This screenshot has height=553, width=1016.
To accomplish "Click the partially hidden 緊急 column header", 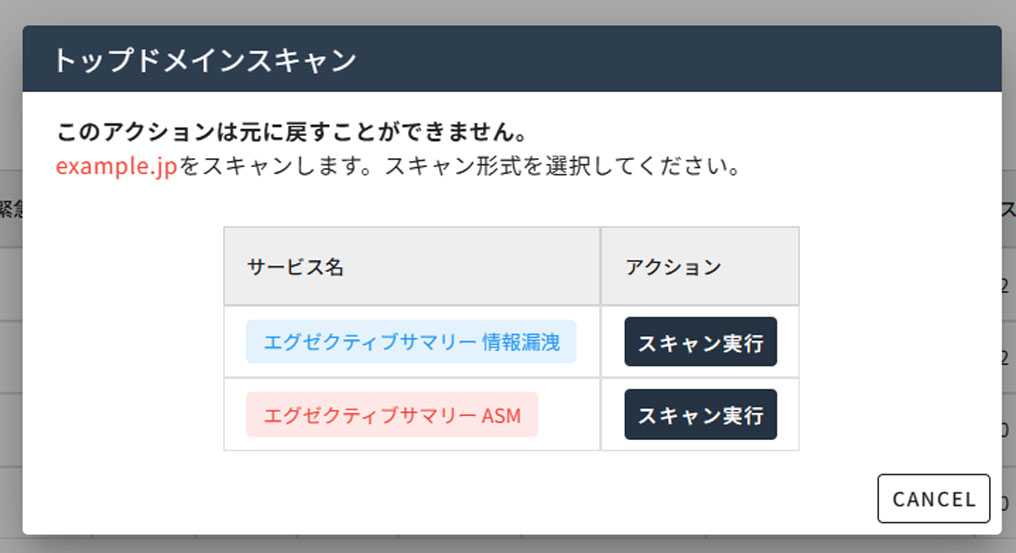I will point(10,210).
